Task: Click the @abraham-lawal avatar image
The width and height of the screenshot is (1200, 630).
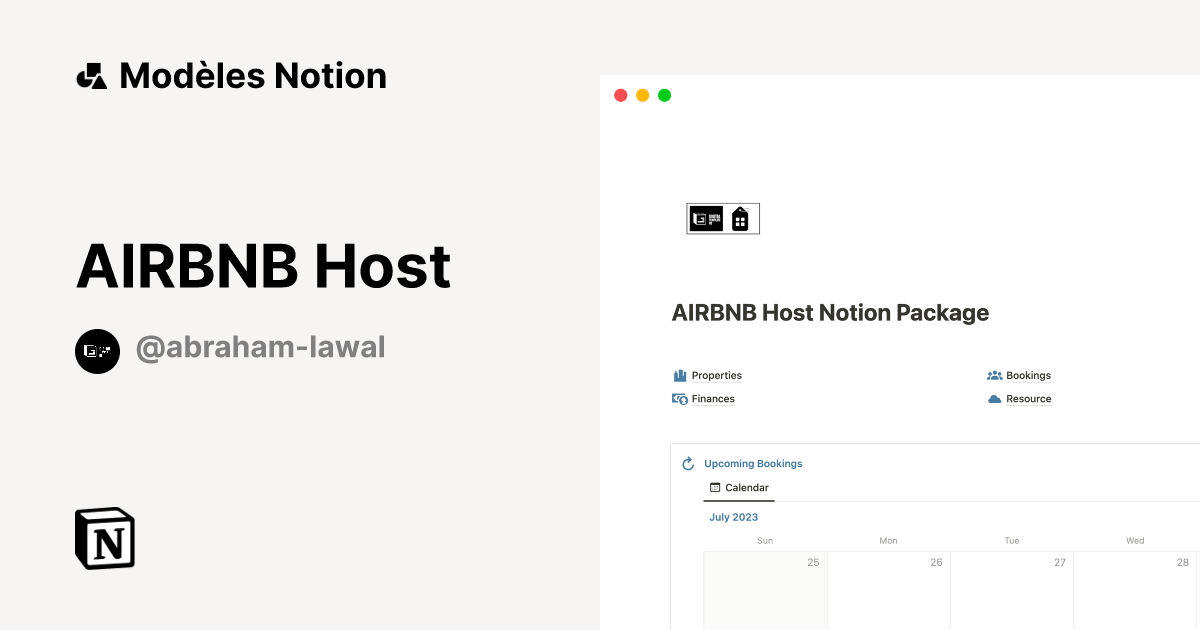Action: coord(97,351)
